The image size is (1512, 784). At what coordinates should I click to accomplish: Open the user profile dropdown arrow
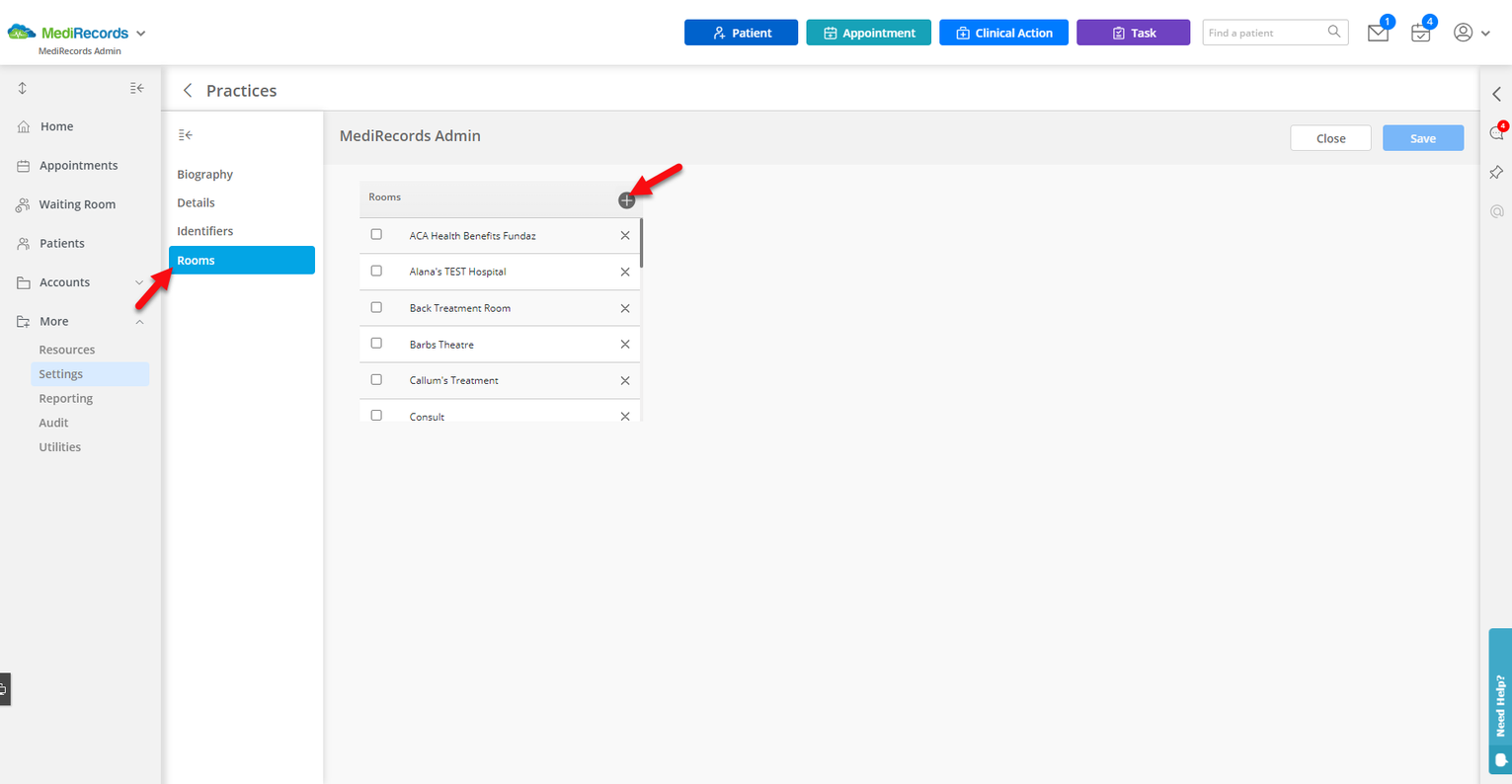coord(1487,32)
